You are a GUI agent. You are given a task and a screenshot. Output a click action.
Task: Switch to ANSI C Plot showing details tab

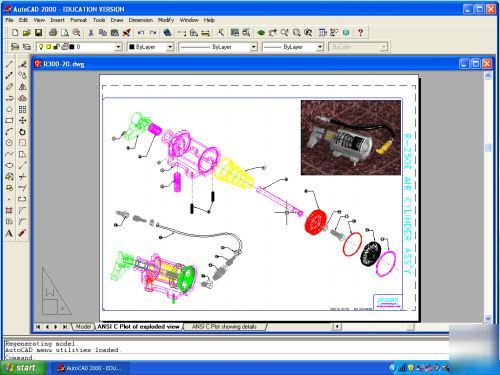pos(224,327)
